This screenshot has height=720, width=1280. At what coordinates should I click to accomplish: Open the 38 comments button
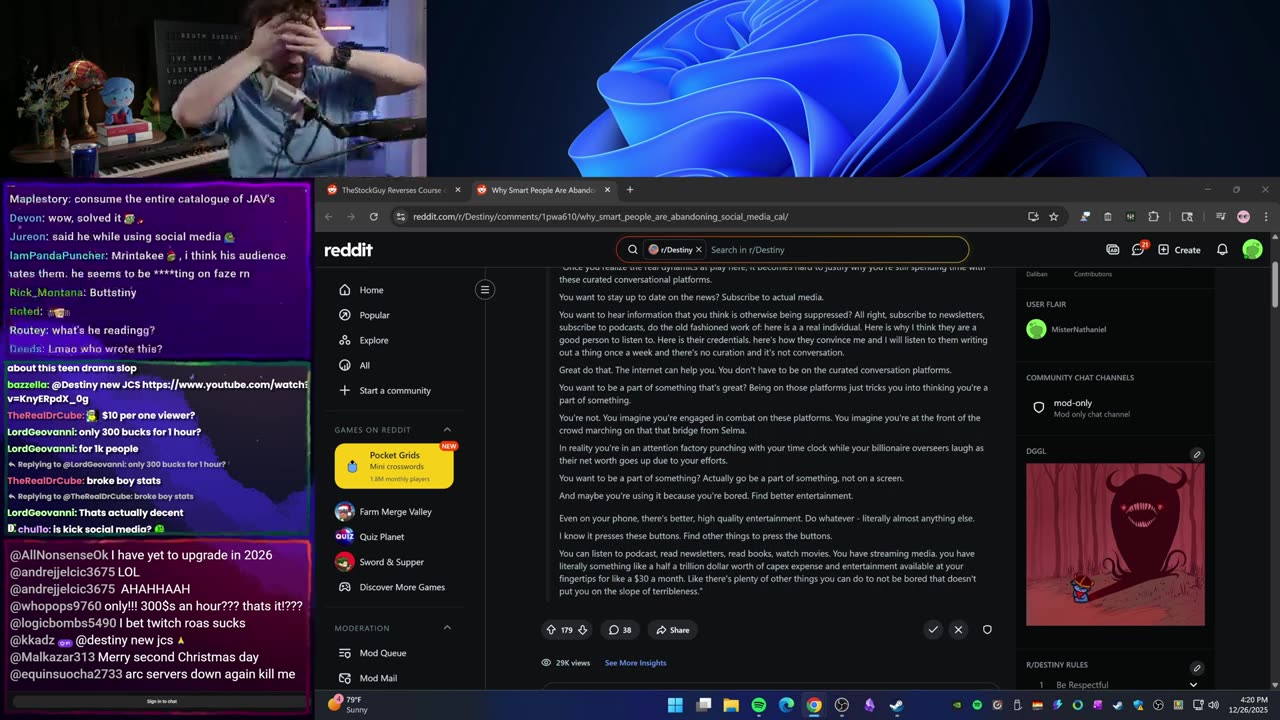pyautogui.click(x=620, y=630)
